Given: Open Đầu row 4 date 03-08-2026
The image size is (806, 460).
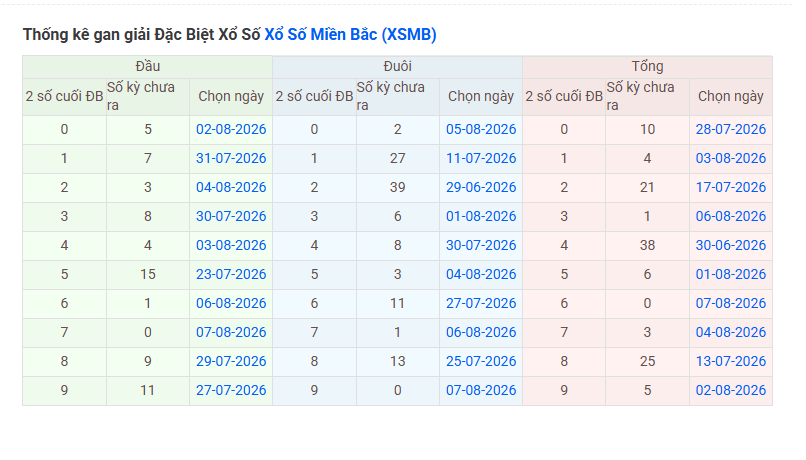Looking at the screenshot, I should (231, 245).
